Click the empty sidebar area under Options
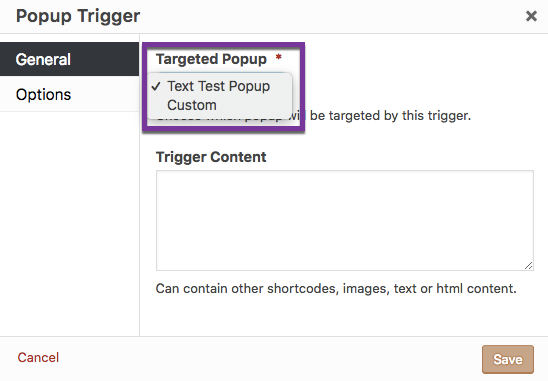 point(70,224)
